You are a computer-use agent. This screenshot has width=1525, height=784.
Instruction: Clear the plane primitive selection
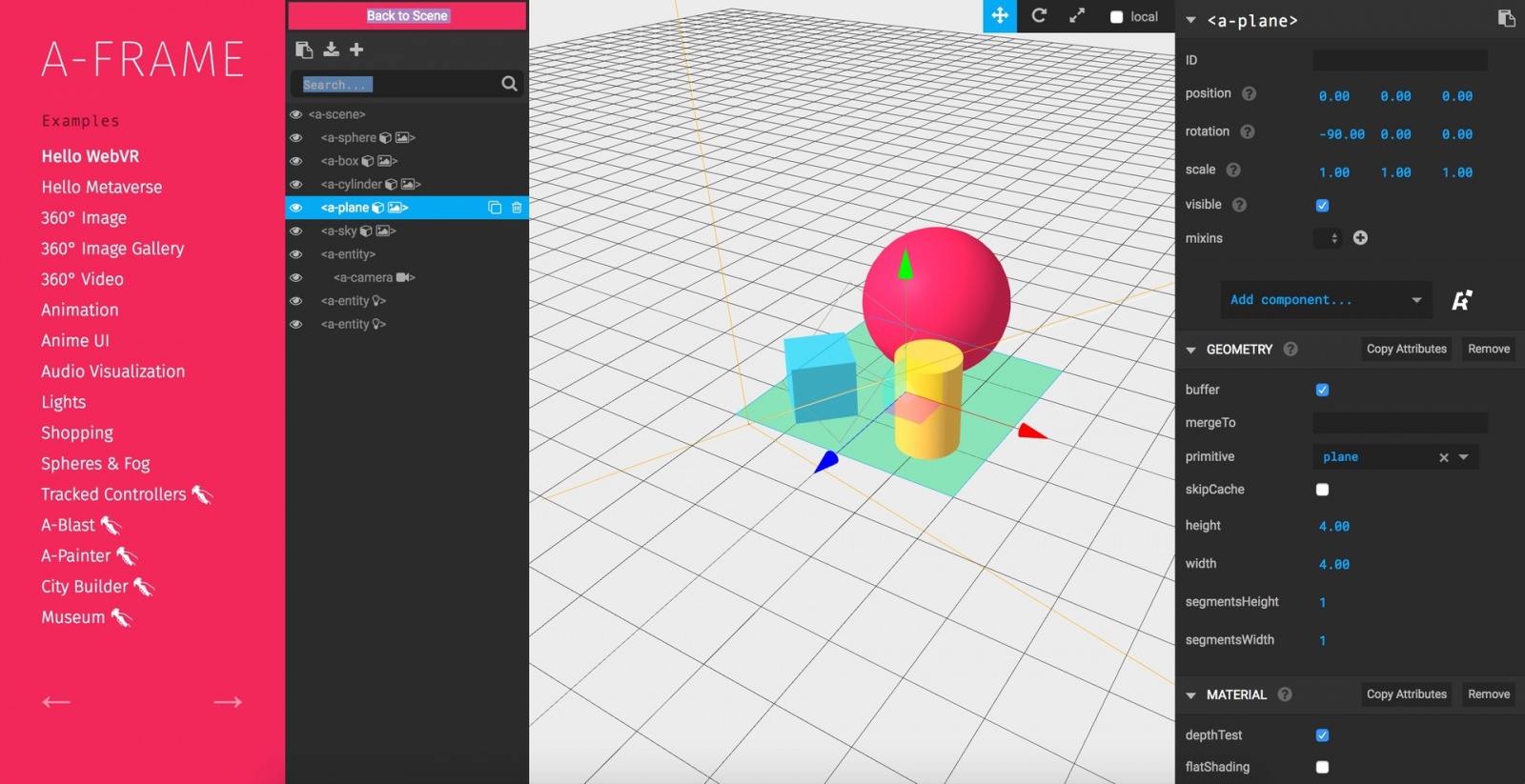tap(1444, 457)
